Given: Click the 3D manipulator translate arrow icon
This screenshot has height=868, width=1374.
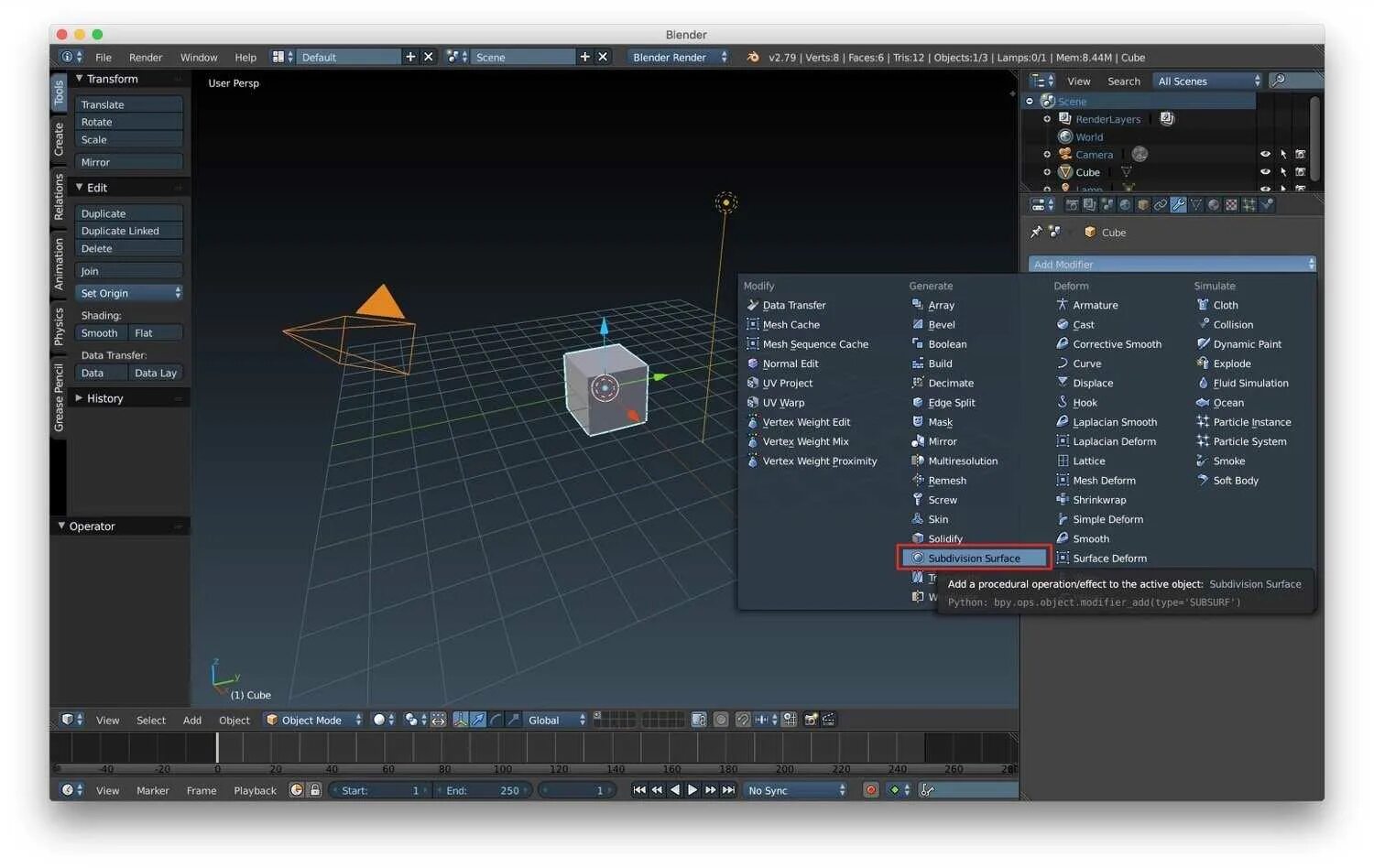Looking at the screenshot, I should coord(478,720).
